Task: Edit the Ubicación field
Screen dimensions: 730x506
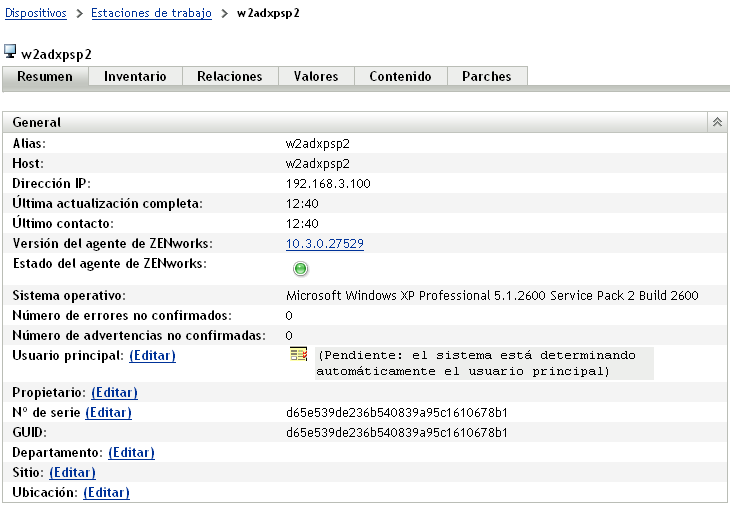Action: pyautogui.click(x=106, y=493)
